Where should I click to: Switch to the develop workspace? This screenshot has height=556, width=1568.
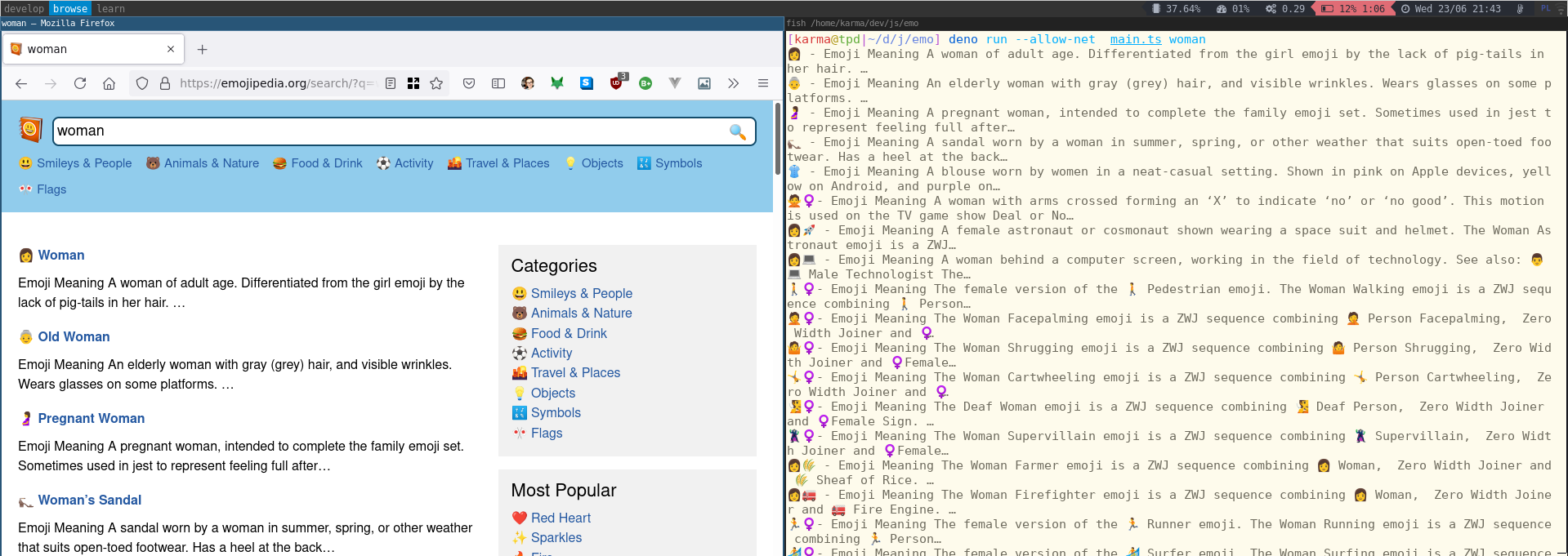(x=24, y=8)
